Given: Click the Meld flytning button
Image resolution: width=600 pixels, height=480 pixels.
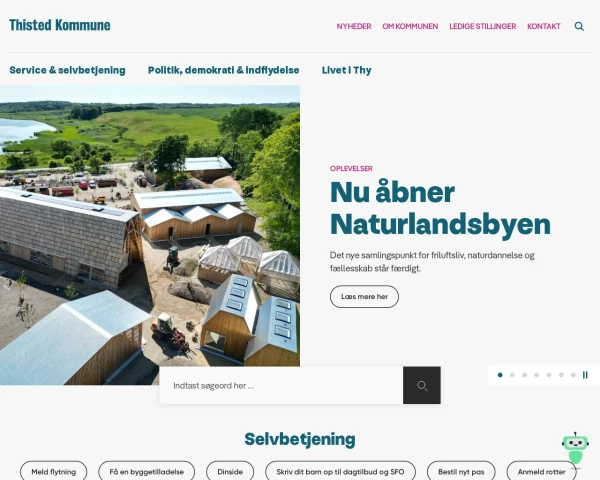Looking at the screenshot, I should pyautogui.click(x=54, y=472).
